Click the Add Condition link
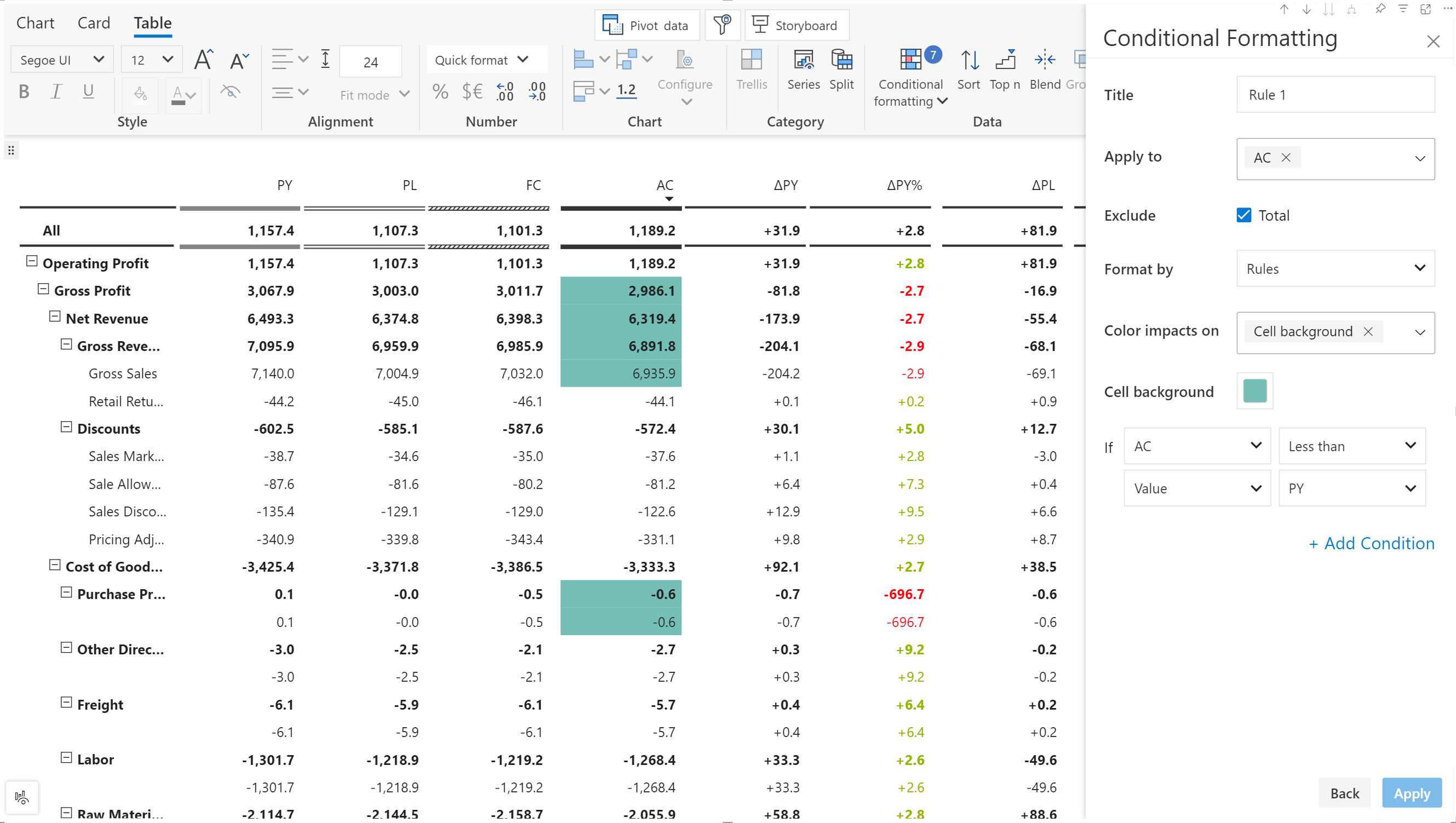This screenshot has width=1456, height=823. click(1371, 543)
